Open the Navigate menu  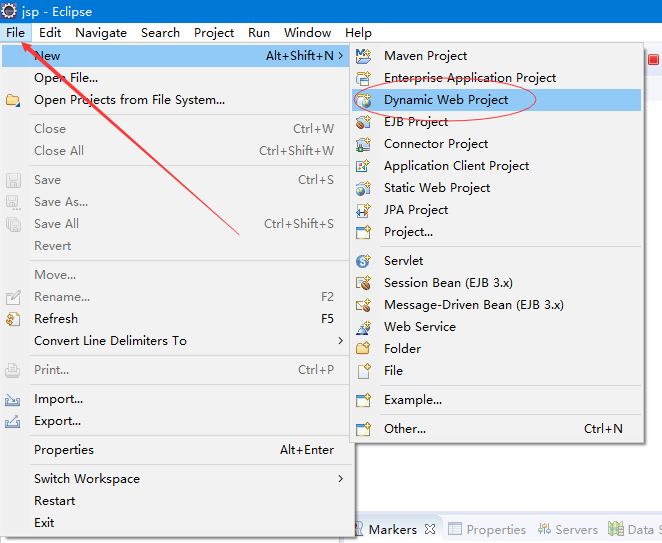click(101, 33)
